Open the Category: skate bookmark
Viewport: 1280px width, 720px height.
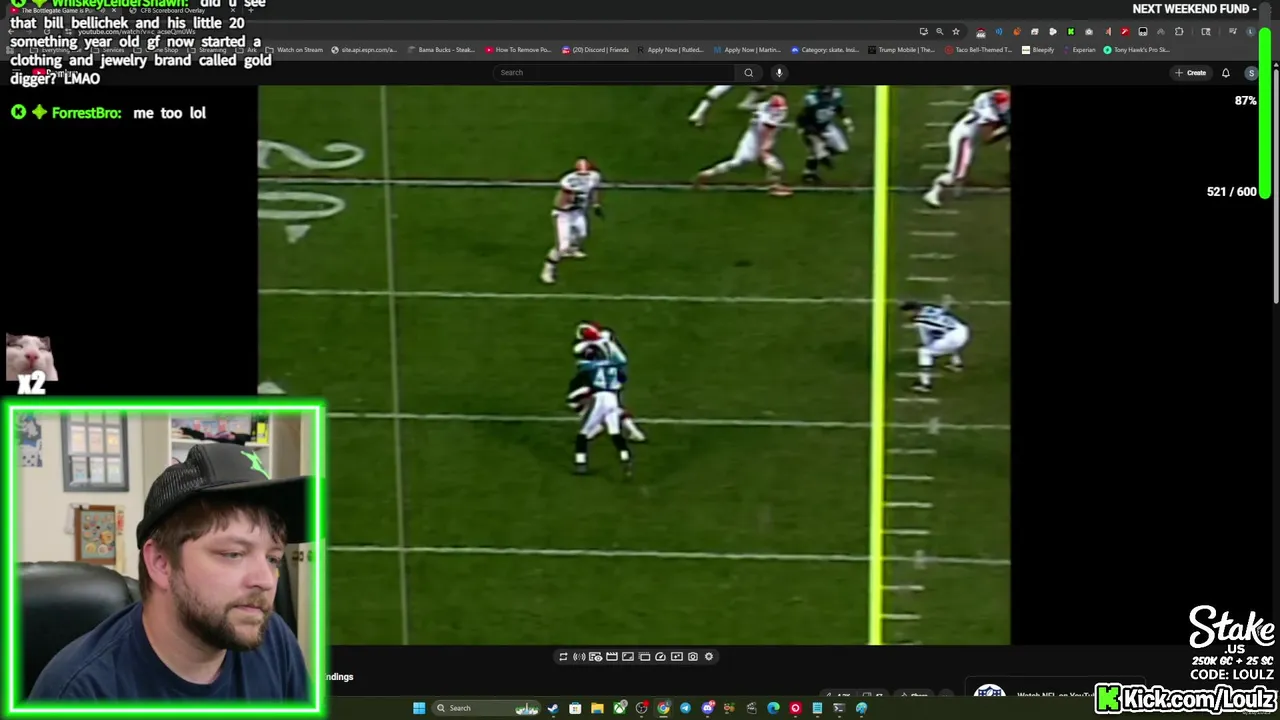825,49
